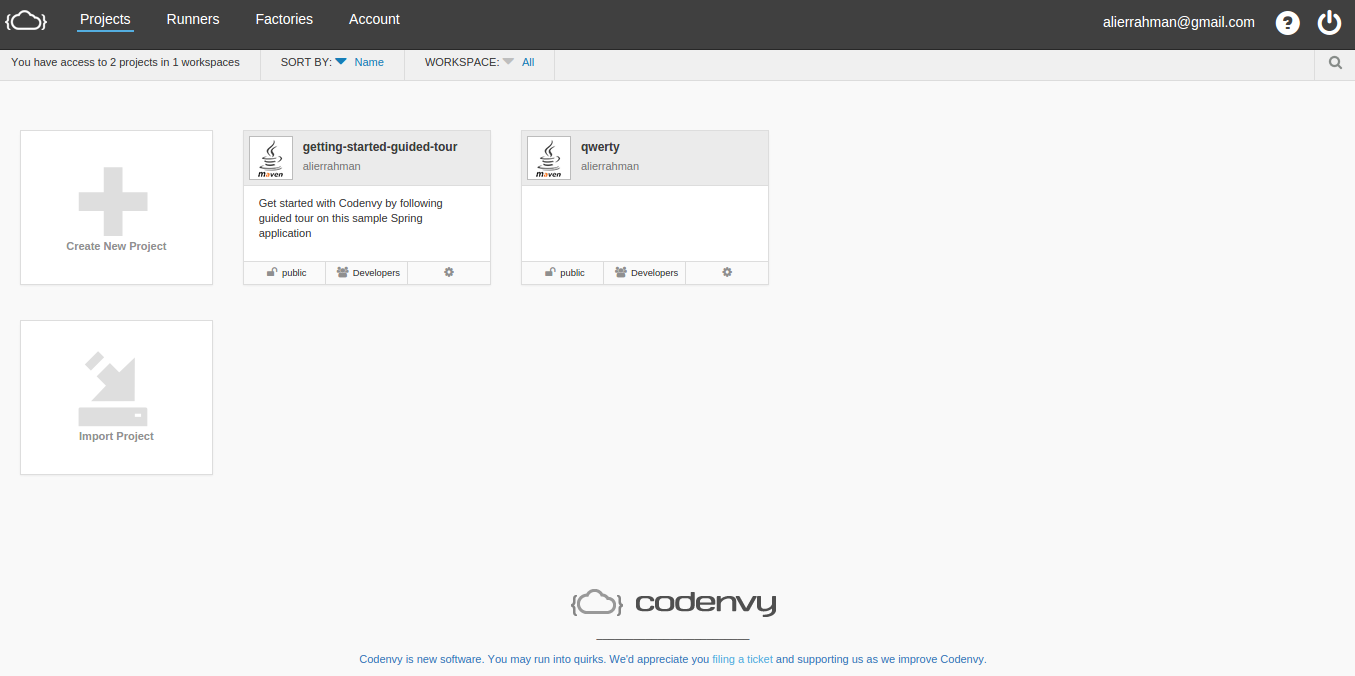
Task: Click Developers permissions on the qwerty card
Action: (645, 271)
